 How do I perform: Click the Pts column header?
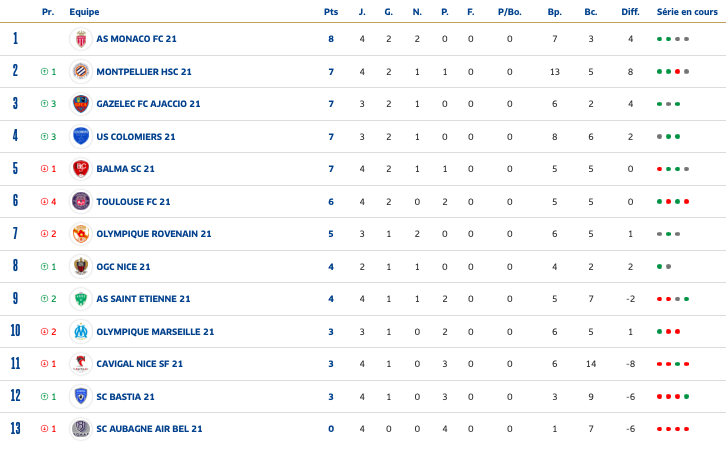tap(331, 12)
